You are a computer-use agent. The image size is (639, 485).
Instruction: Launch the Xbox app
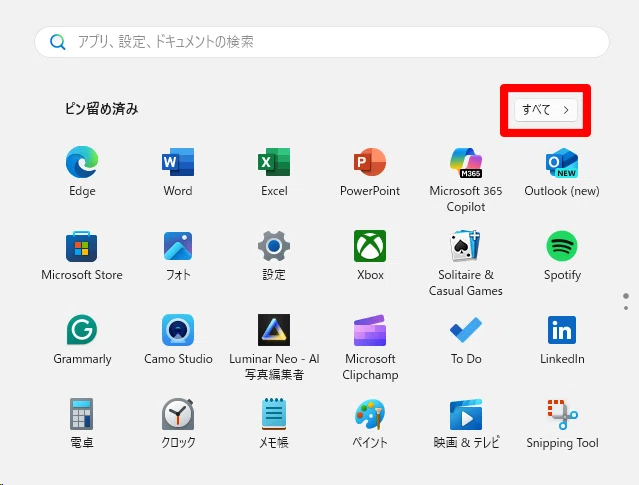370,246
